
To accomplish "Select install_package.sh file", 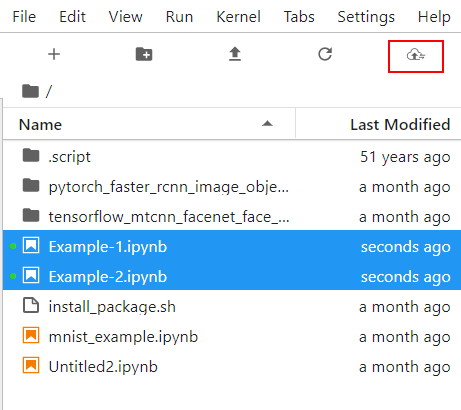I will click(x=232, y=307).
